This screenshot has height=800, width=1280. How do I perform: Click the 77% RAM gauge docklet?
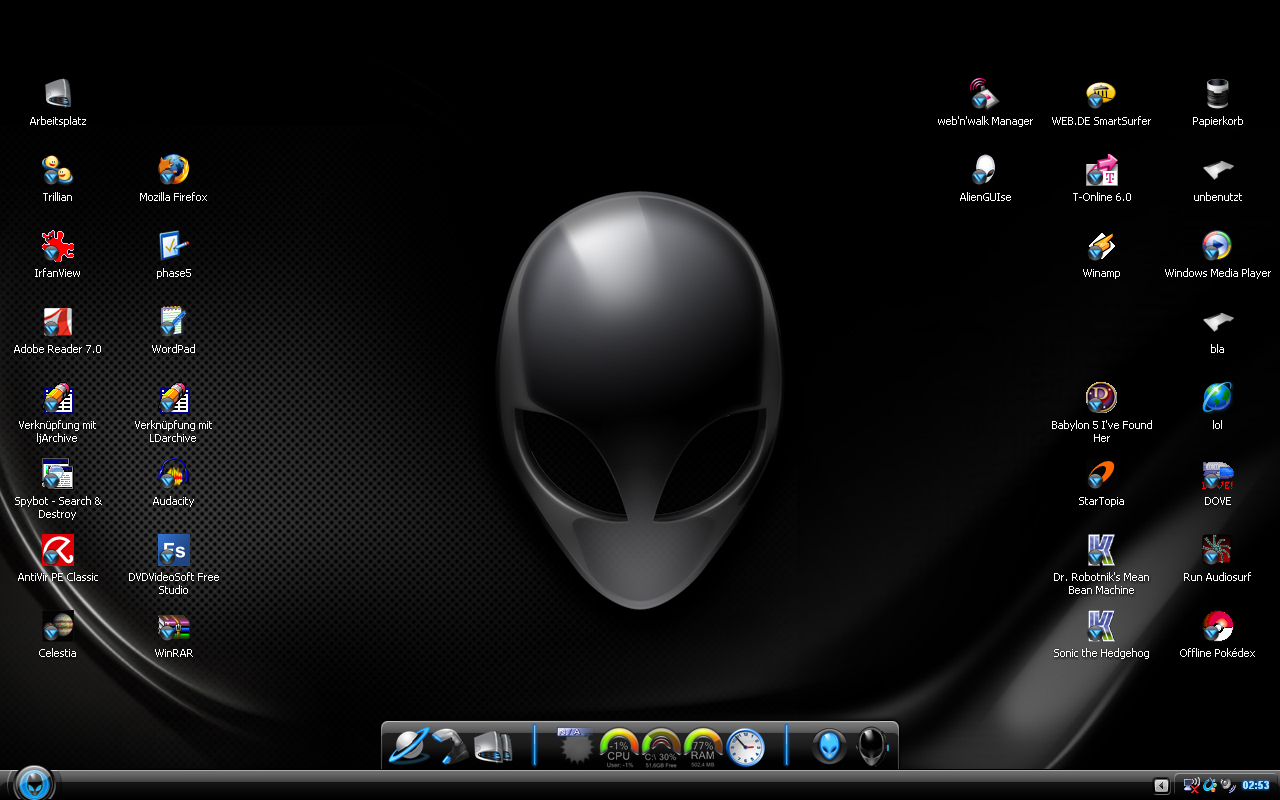tap(703, 747)
